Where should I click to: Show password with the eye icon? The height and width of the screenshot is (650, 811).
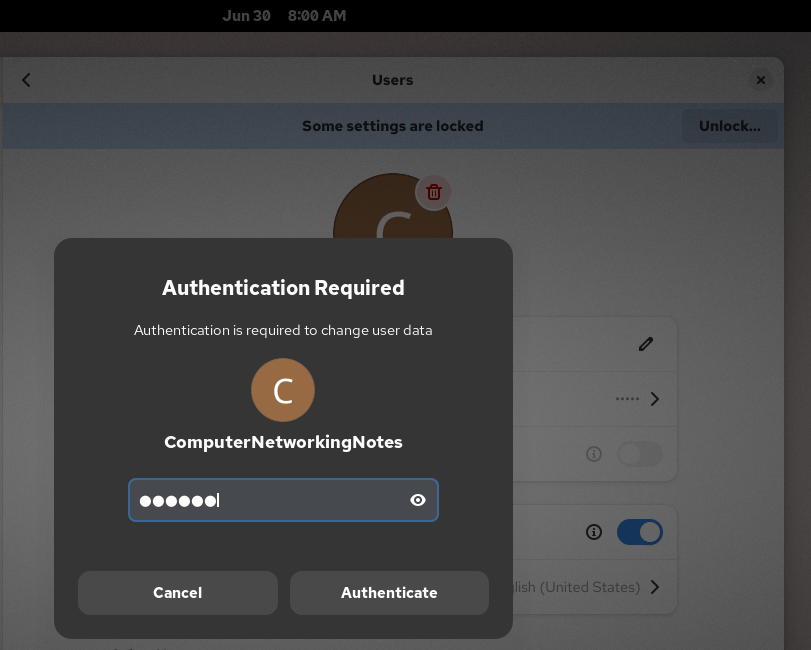coord(418,500)
